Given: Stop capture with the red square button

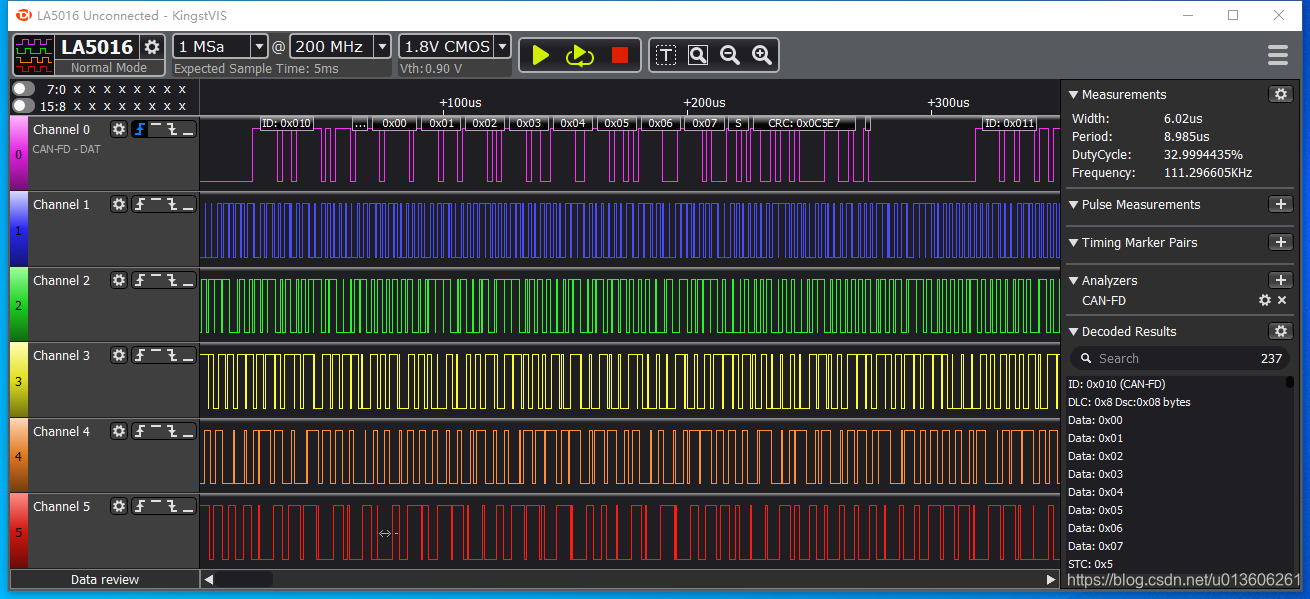Looking at the screenshot, I should tap(620, 55).
